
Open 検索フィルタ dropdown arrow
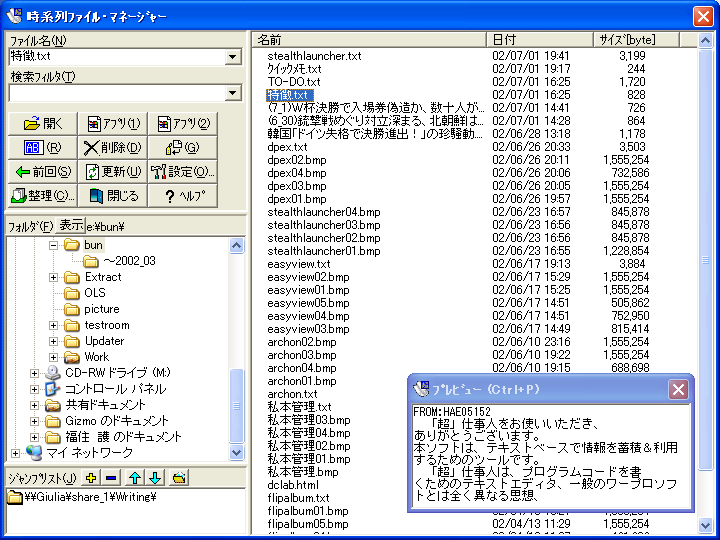233,93
